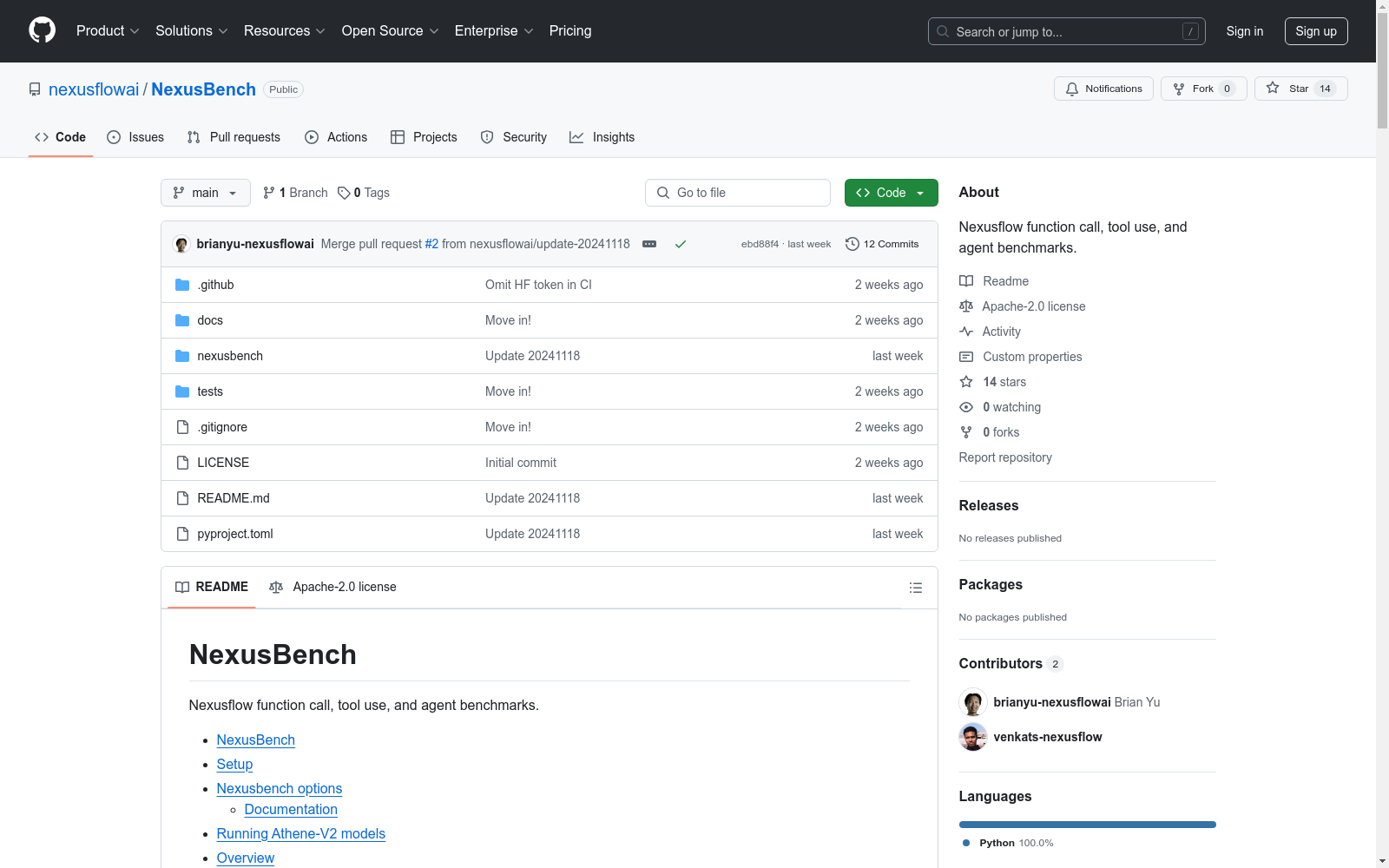This screenshot has width=1389, height=868.
Task: Switch to the Actions tab
Action: (336, 137)
